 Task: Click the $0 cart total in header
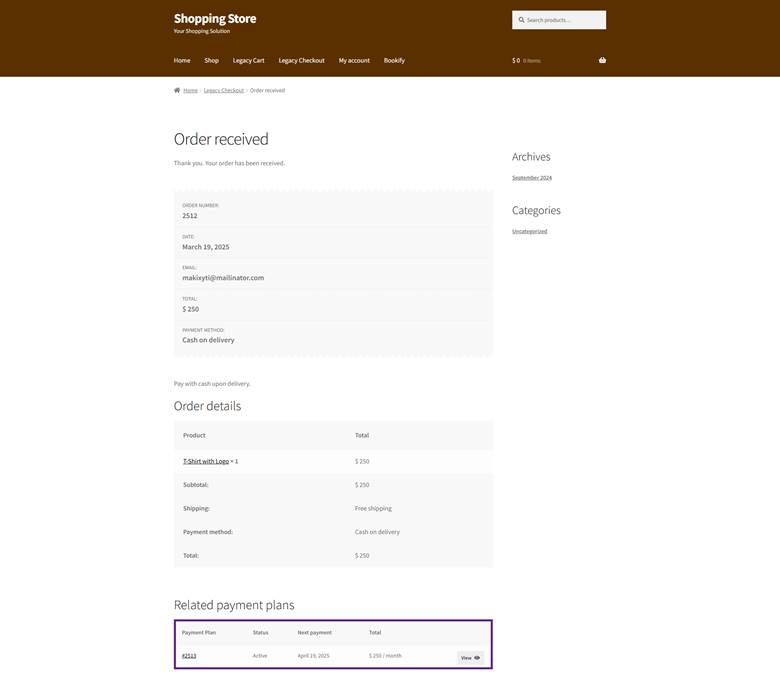point(516,60)
